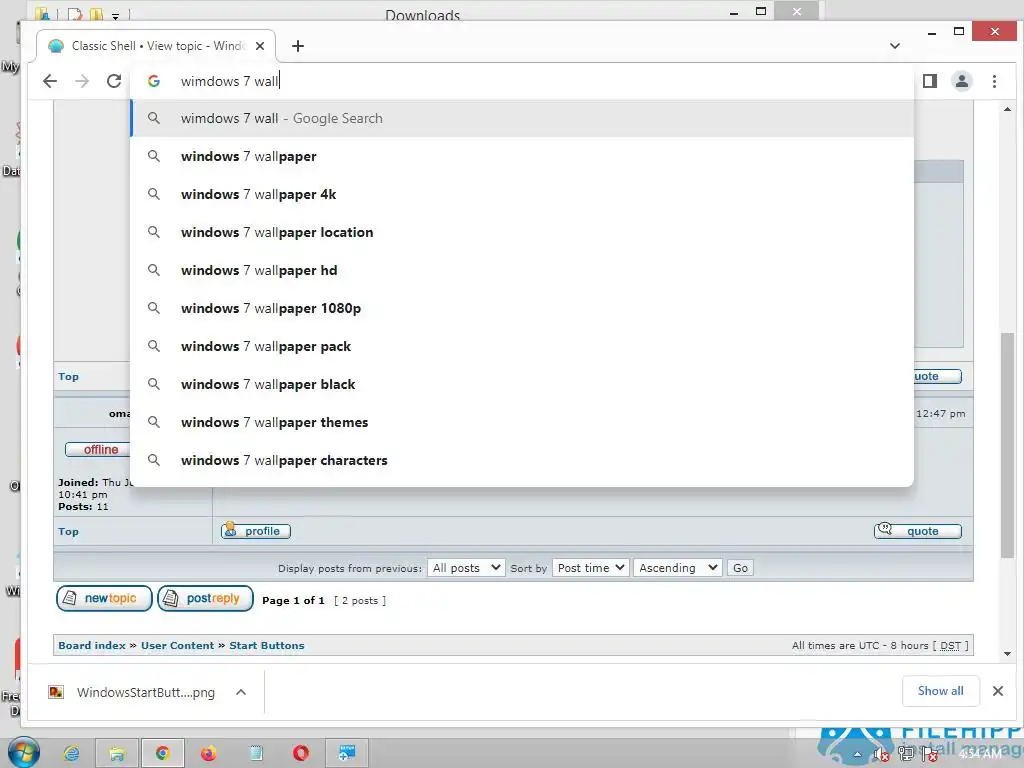Open Internet Explorer from the taskbar
Viewport: 1024px width, 768px height.
click(x=71, y=753)
